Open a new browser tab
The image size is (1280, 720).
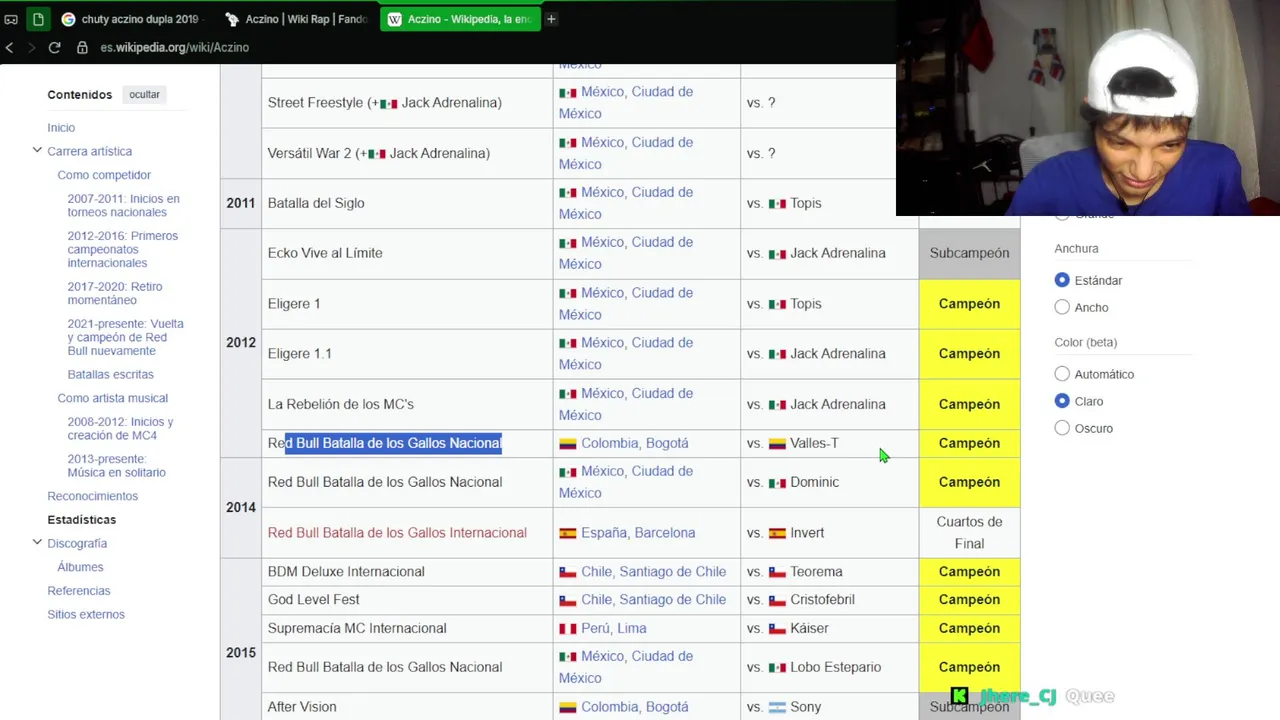point(551,19)
